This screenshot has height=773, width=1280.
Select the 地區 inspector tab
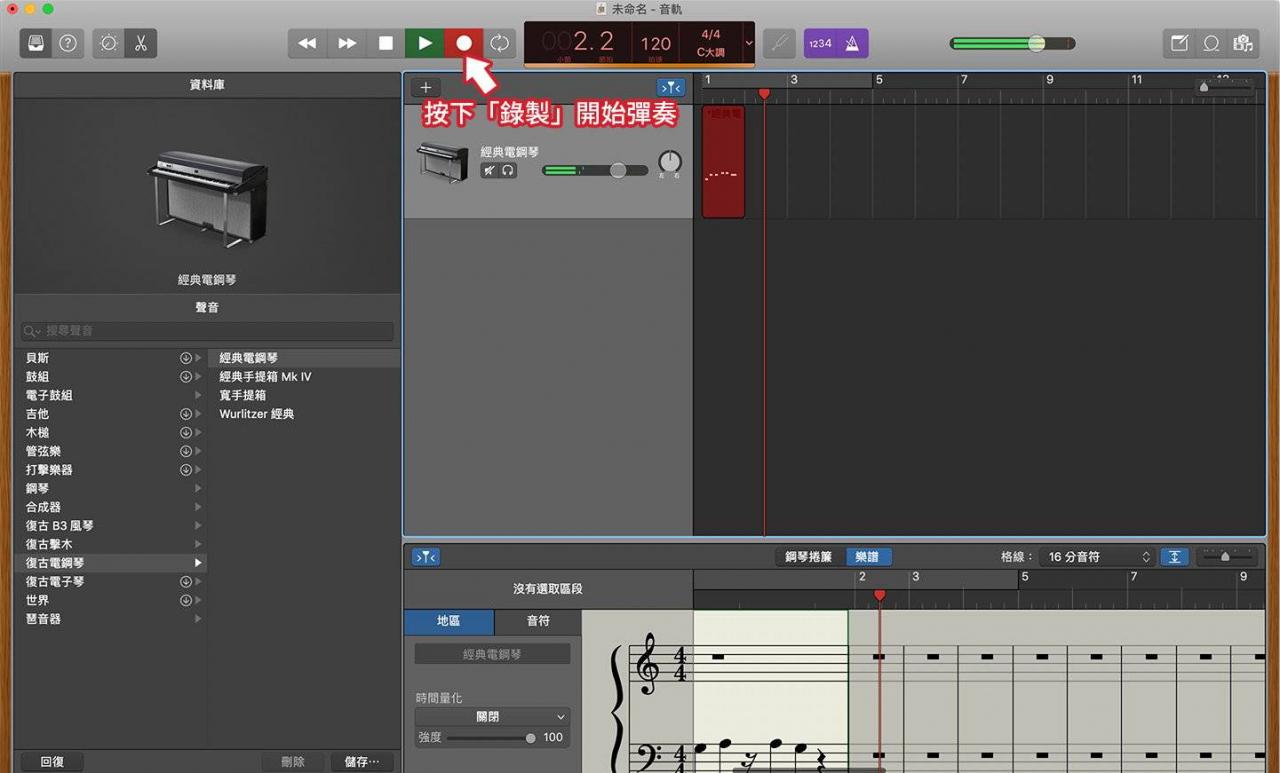click(x=449, y=621)
